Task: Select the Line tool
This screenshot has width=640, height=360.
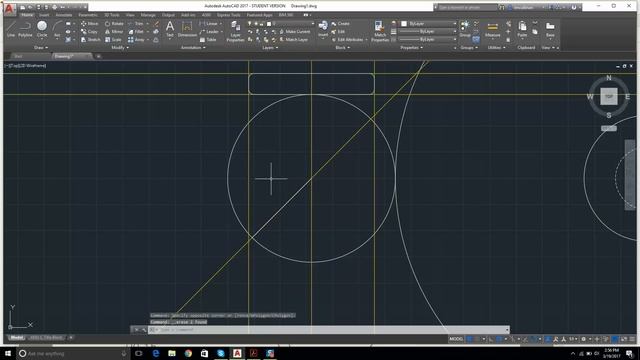Action: [x=11, y=29]
